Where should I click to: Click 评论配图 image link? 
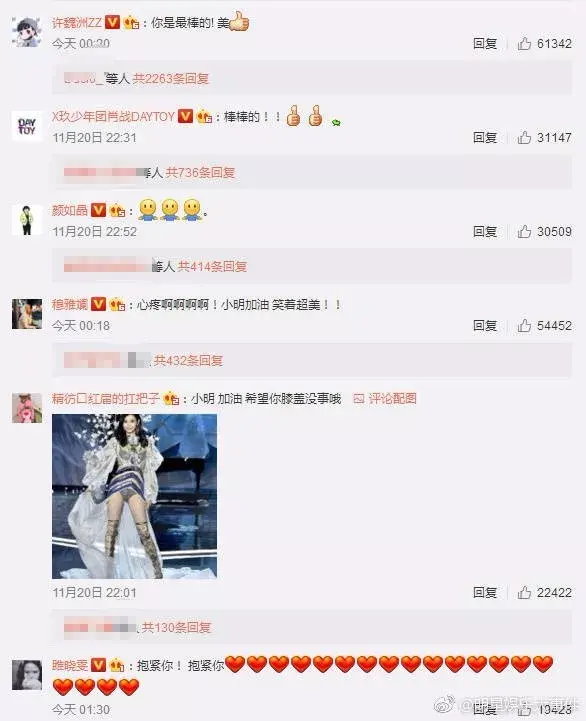385,398
